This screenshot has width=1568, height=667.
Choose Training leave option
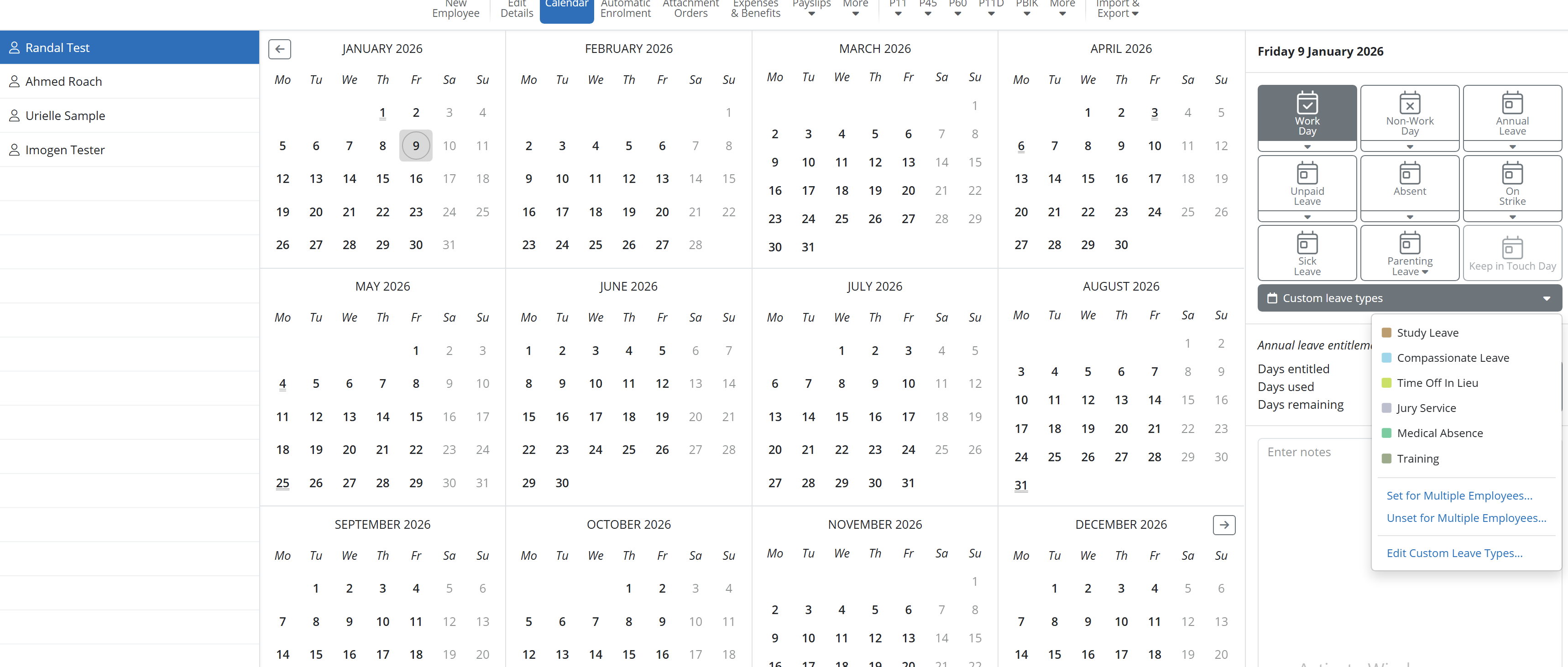(1466, 458)
